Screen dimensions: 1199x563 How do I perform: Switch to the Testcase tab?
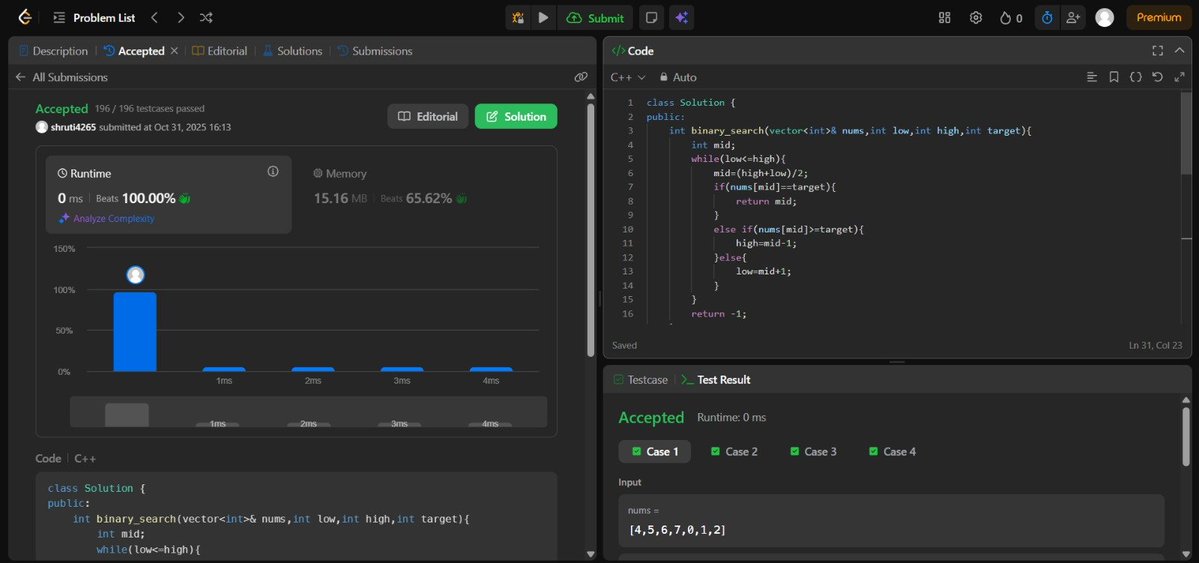[x=641, y=380]
